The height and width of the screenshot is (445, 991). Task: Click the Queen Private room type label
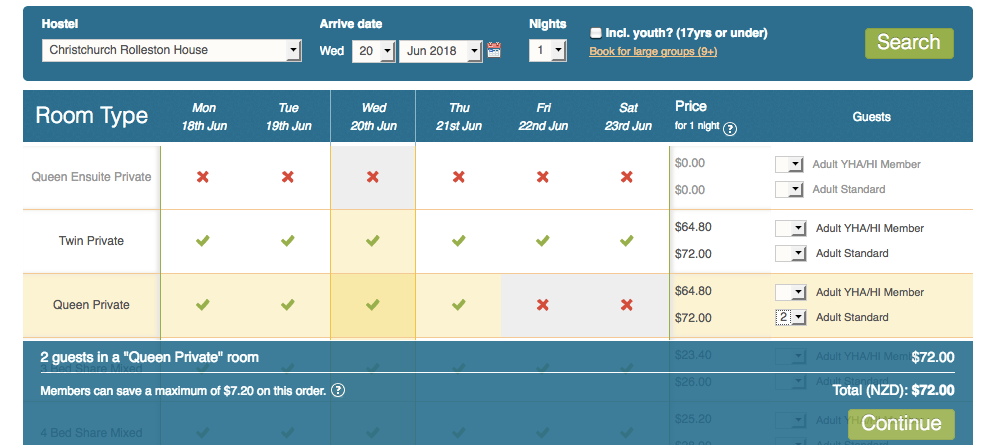(x=91, y=305)
